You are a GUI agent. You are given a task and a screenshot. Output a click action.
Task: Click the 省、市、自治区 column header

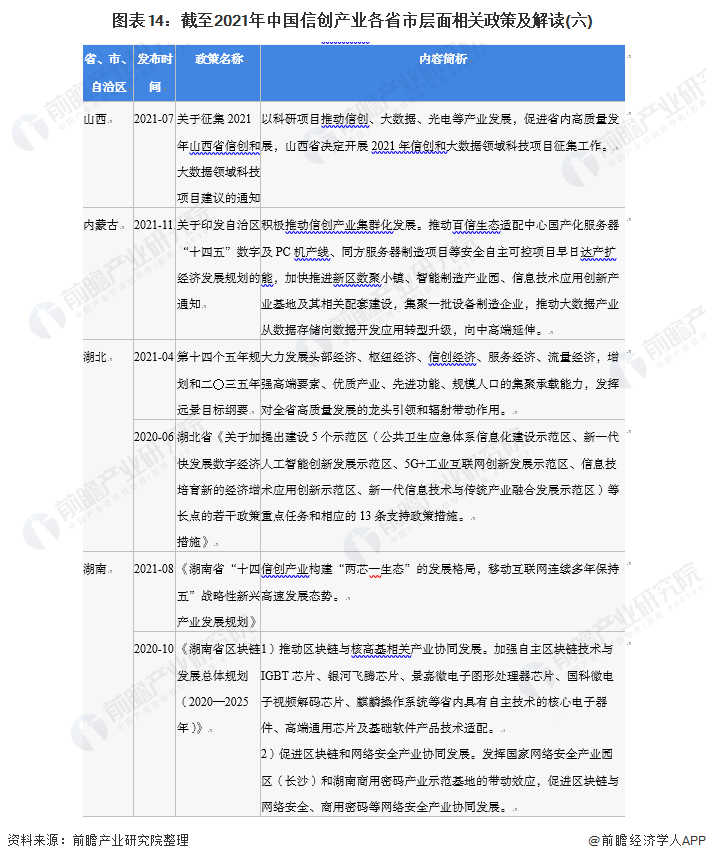[x=108, y=72]
